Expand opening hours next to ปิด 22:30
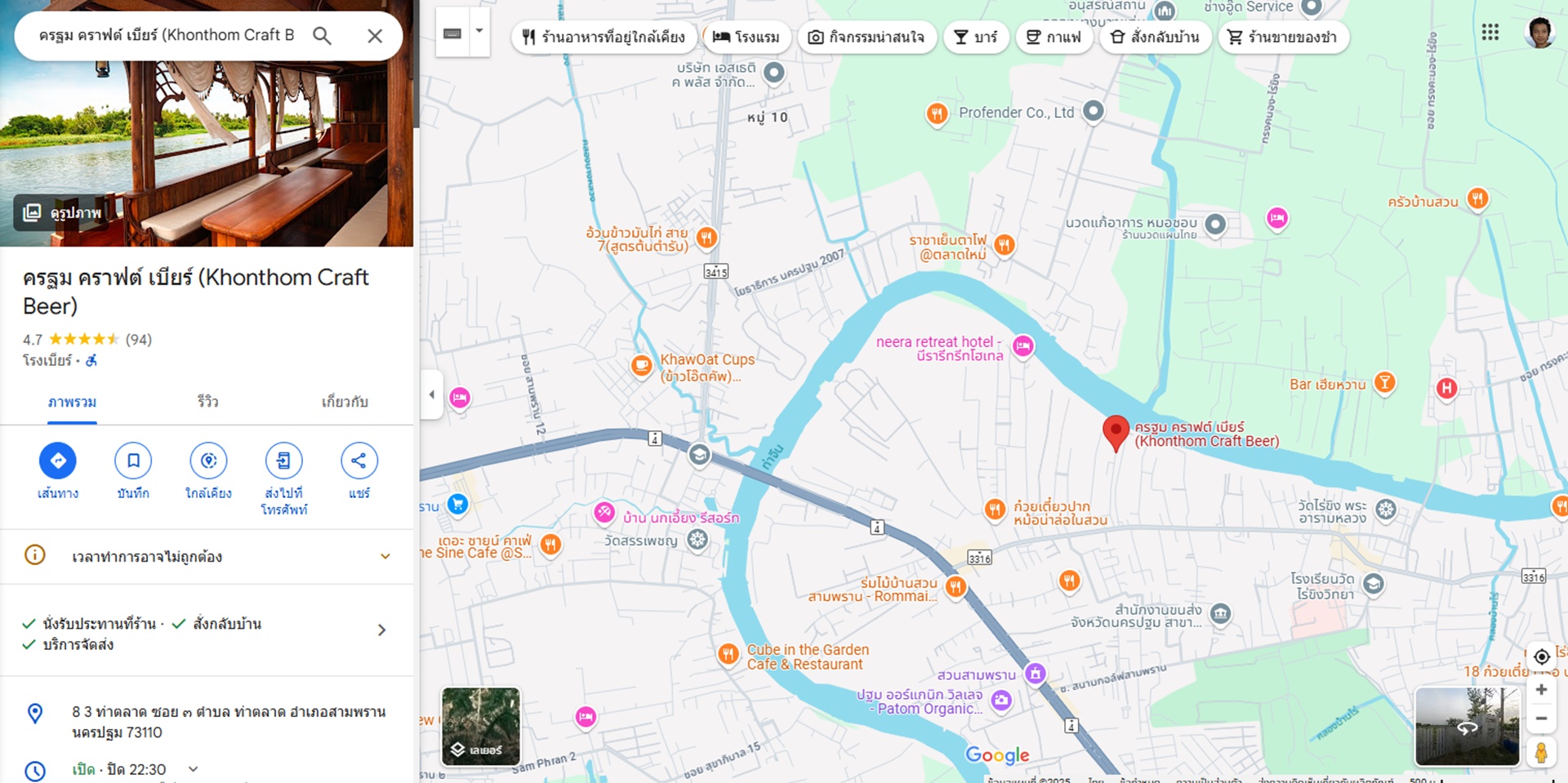Image resolution: width=1568 pixels, height=783 pixels. coord(194,769)
